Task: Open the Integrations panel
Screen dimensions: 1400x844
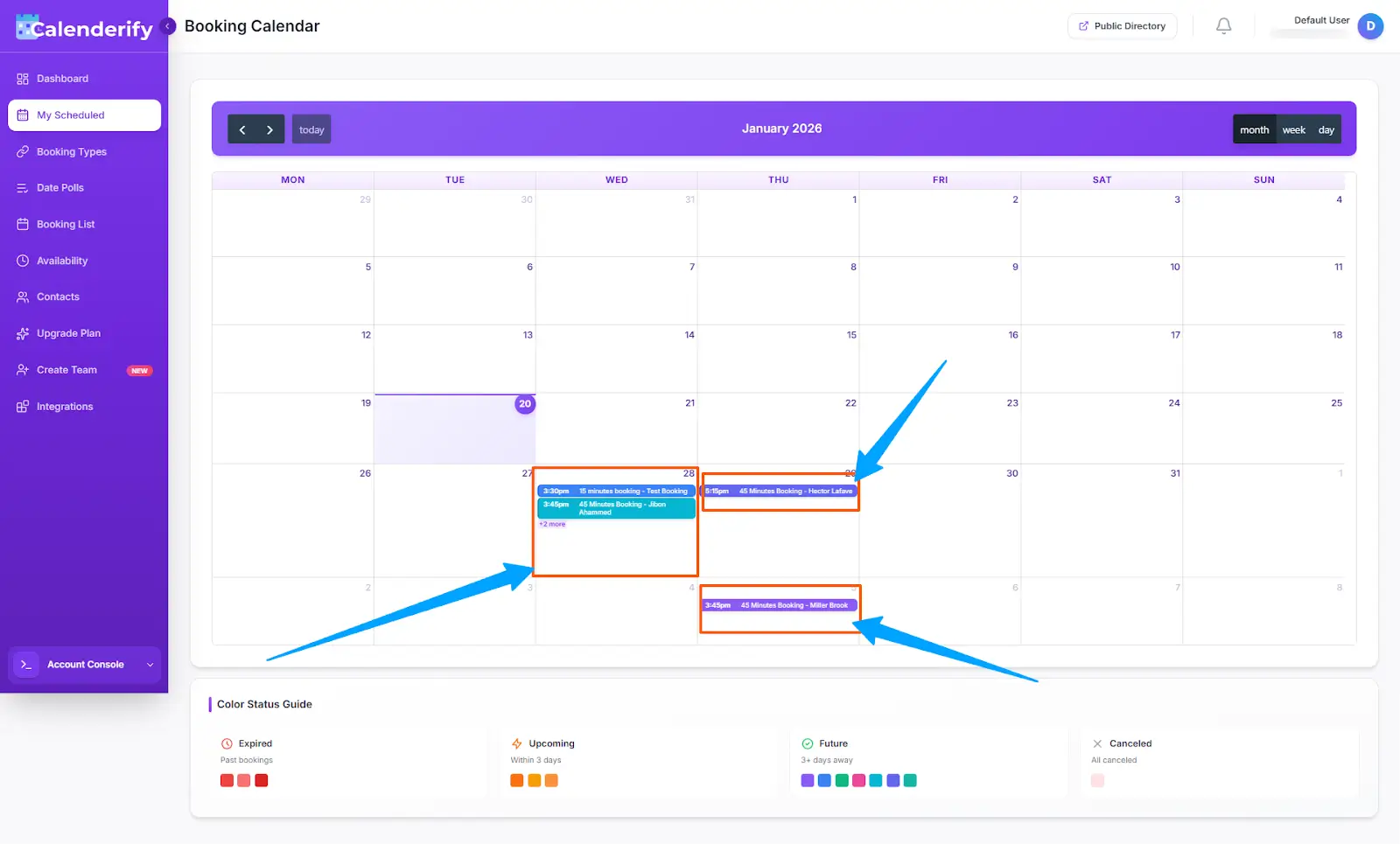Action: point(65,406)
